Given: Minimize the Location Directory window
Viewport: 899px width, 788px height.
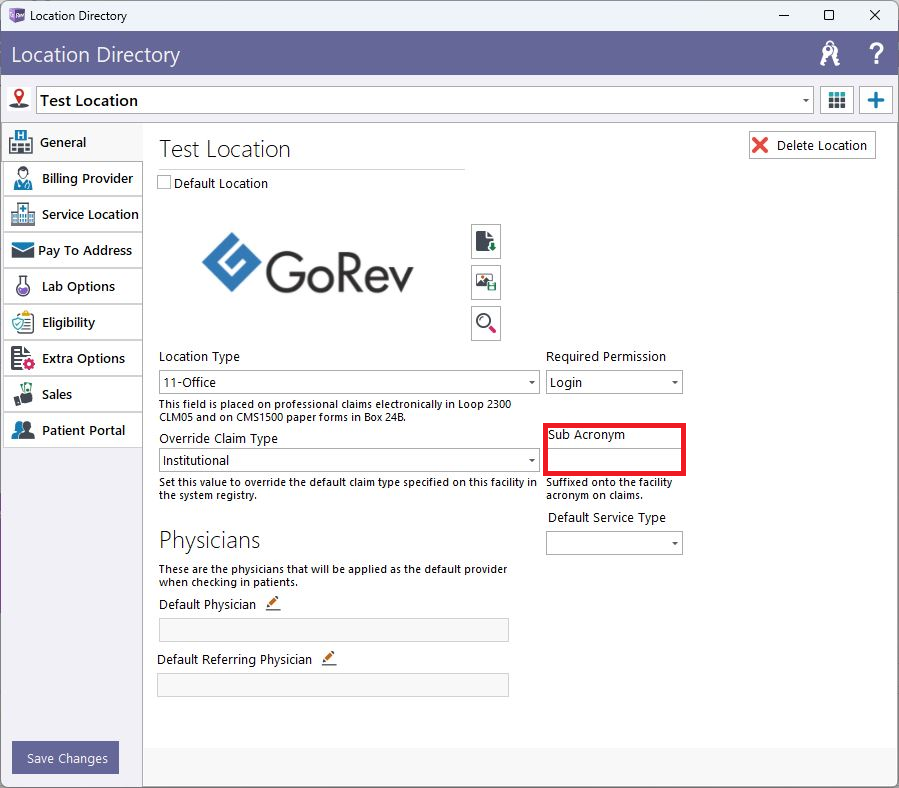Looking at the screenshot, I should pos(784,15).
